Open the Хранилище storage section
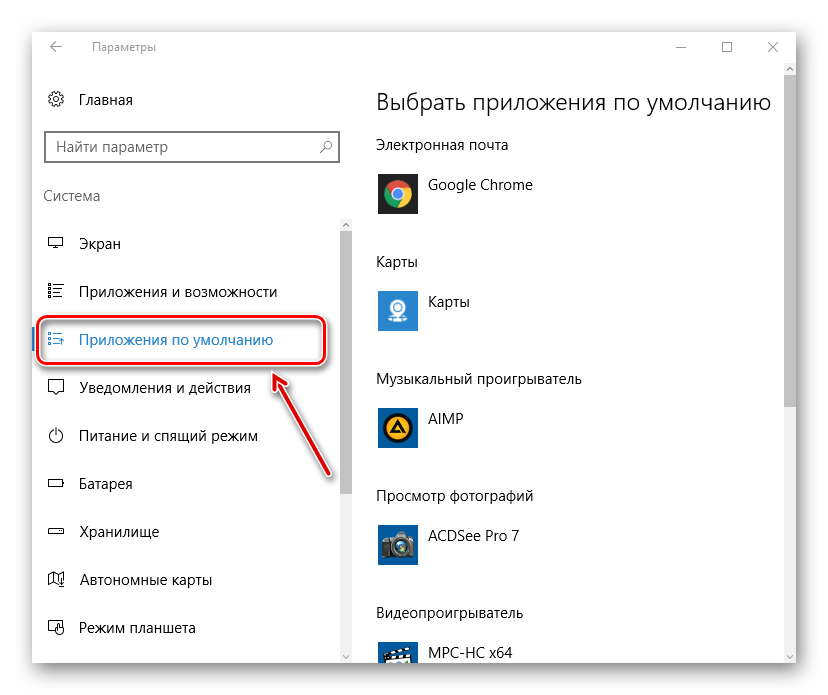828x695 pixels. (118, 532)
